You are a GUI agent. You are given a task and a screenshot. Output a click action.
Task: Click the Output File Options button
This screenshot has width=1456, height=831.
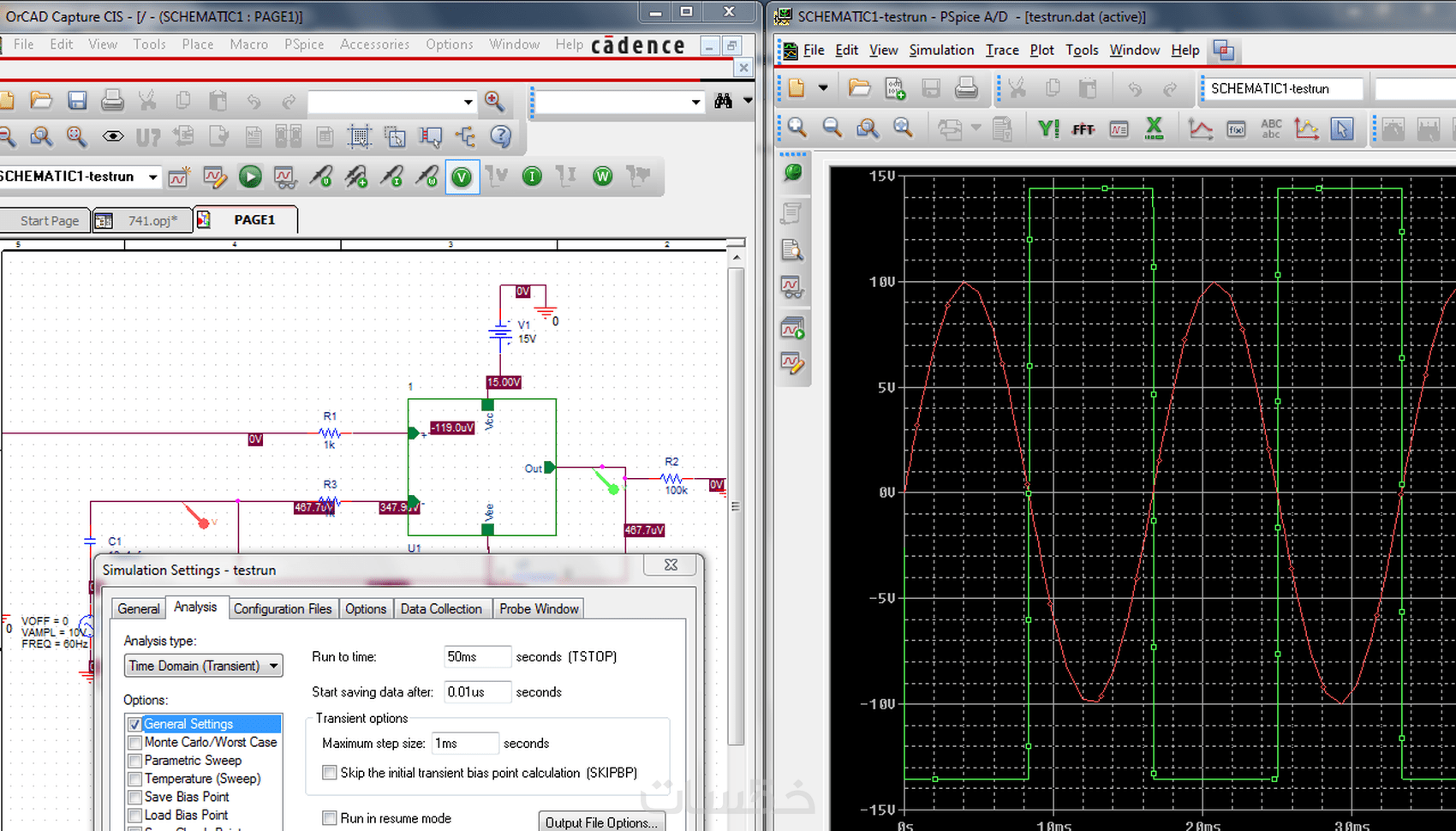[601, 821]
